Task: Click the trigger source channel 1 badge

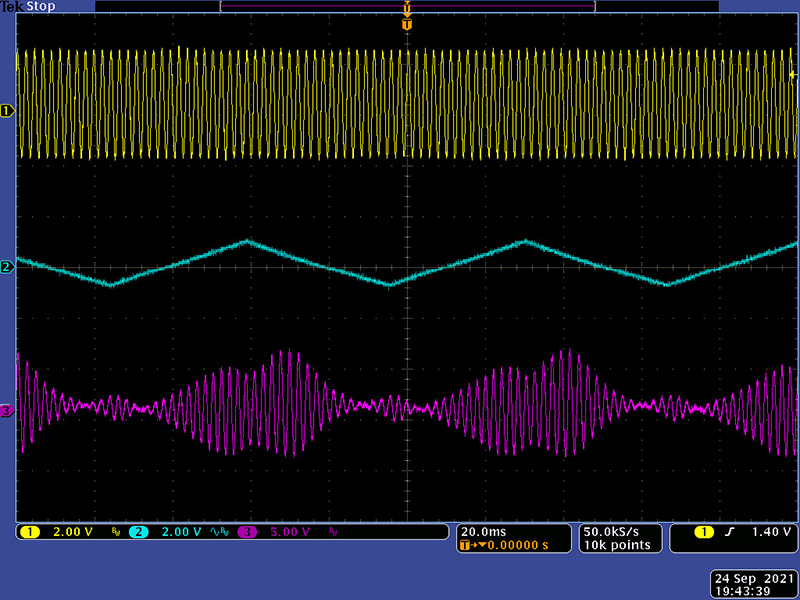Action: point(707,531)
